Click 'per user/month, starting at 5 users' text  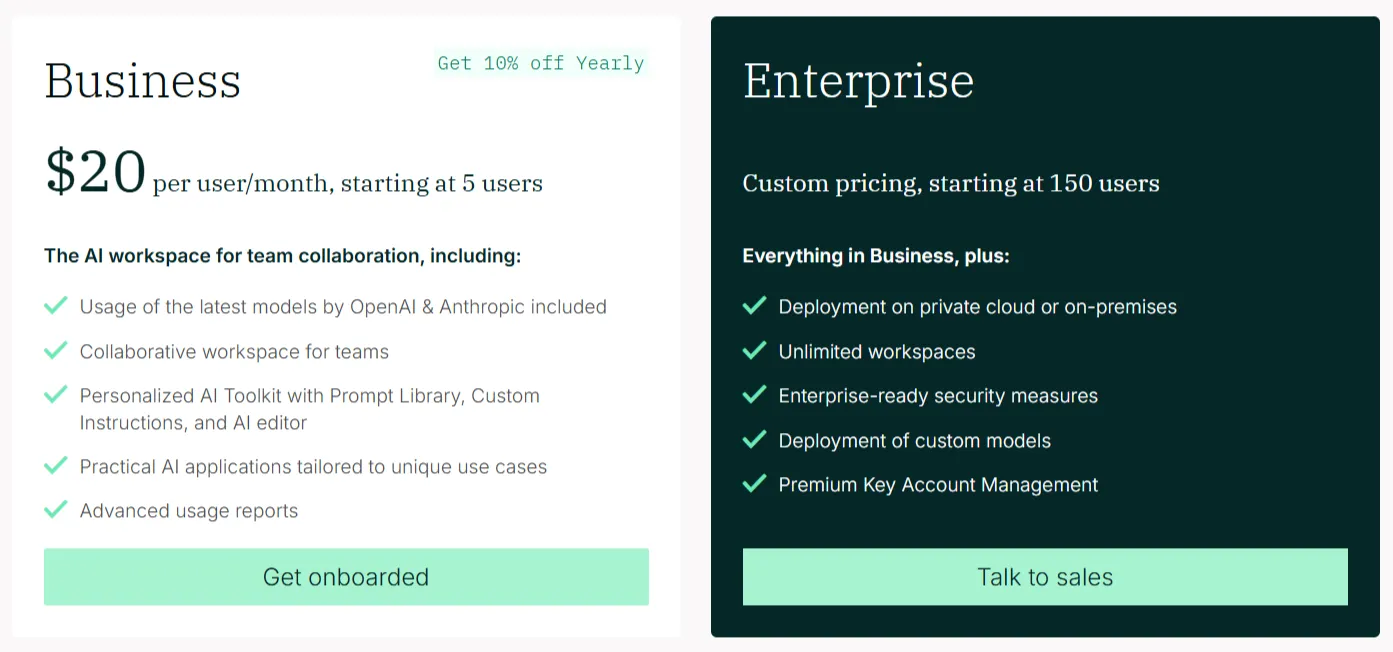347,183
